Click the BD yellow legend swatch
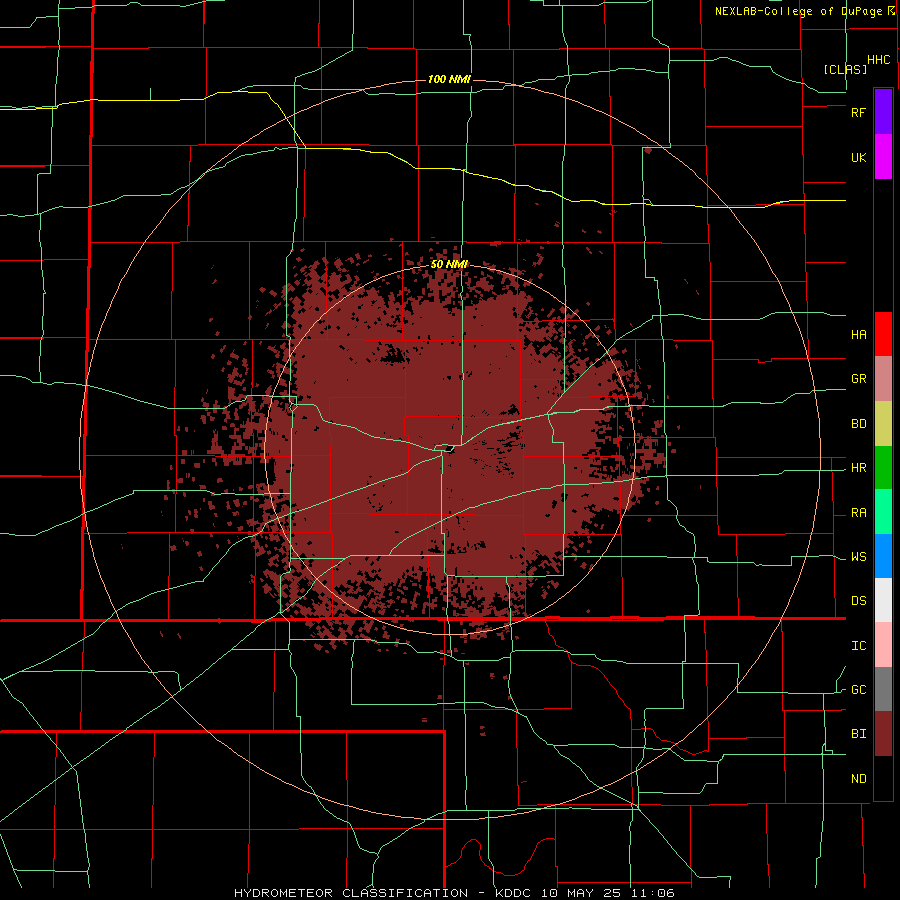This screenshot has height=900, width=900. tap(883, 424)
